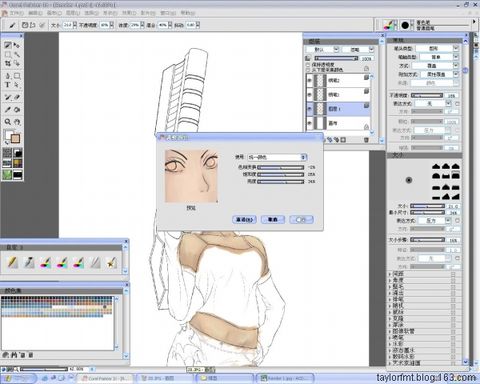The image size is (480, 384).
Task: Select the Pen shape tool
Action: [8, 76]
